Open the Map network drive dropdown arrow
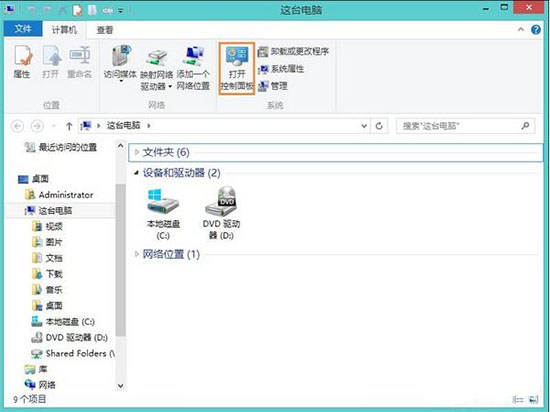This screenshot has height=412, width=550. click(170, 86)
